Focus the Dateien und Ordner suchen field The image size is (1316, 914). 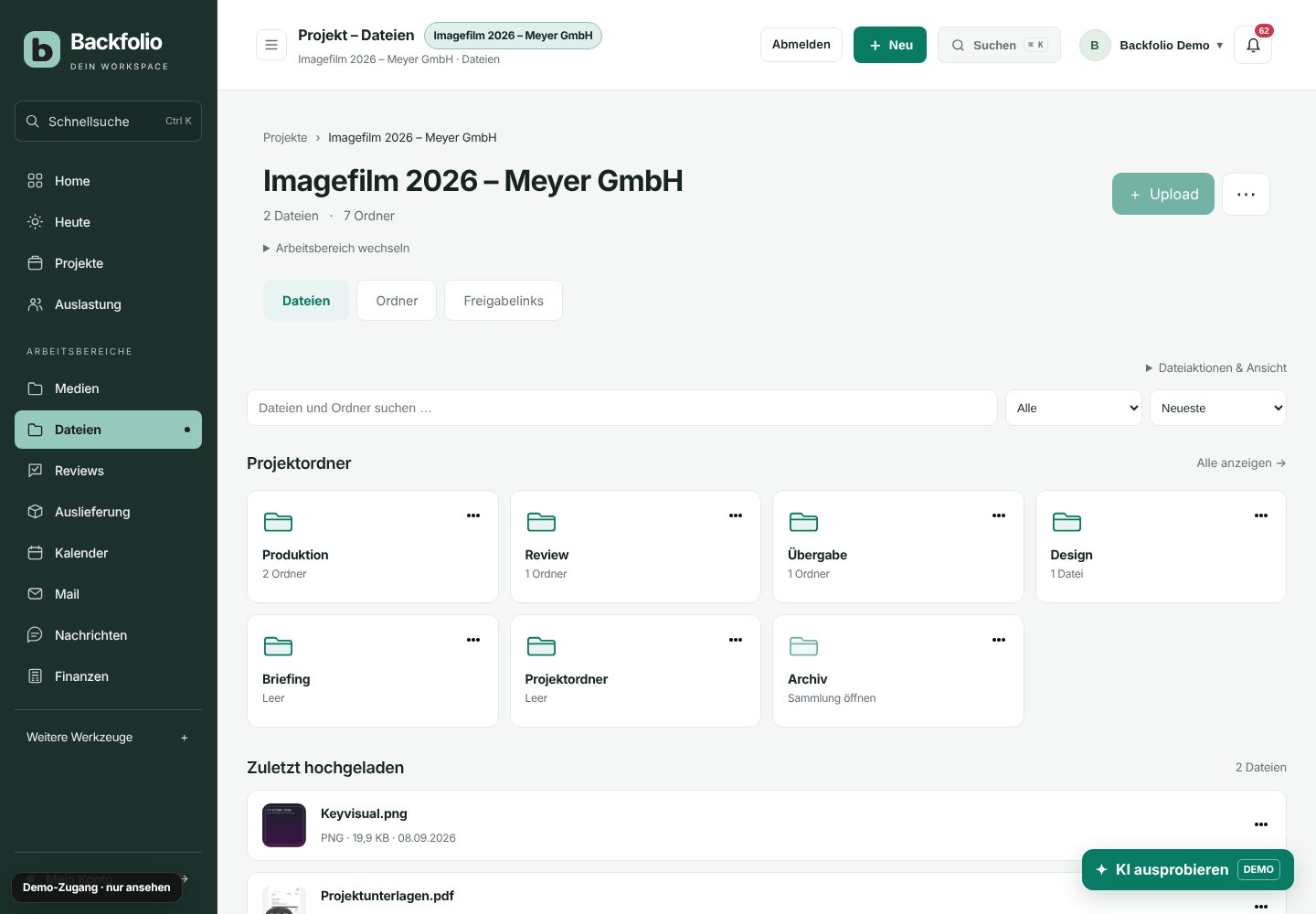click(622, 408)
